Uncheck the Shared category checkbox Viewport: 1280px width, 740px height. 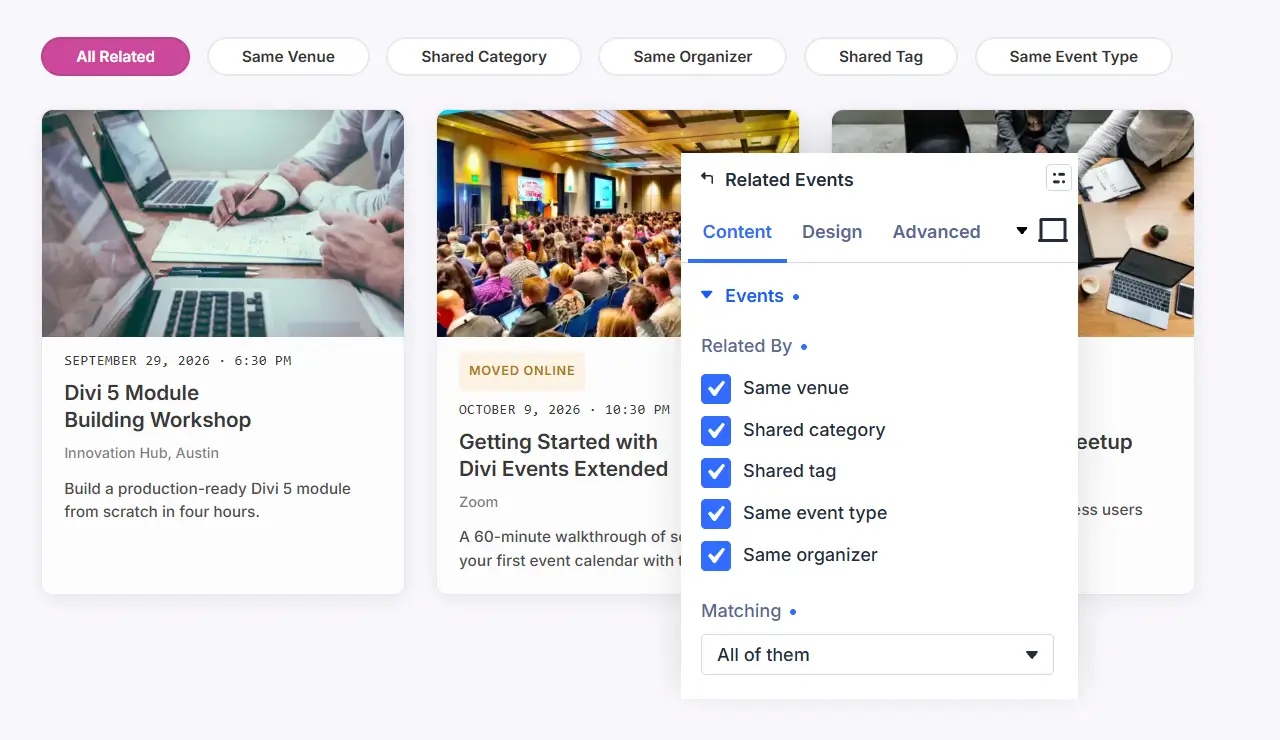tap(716, 430)
